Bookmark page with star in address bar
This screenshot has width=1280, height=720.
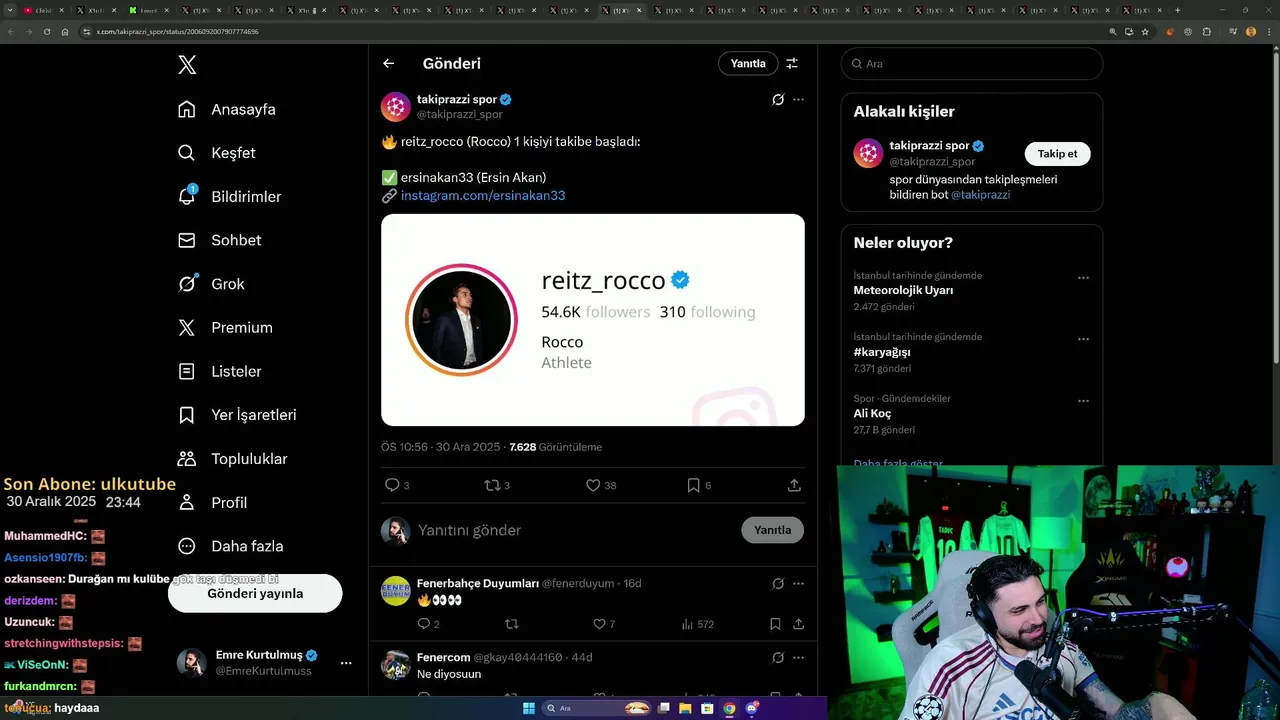pyautogui.click(x=1145, y=32)
